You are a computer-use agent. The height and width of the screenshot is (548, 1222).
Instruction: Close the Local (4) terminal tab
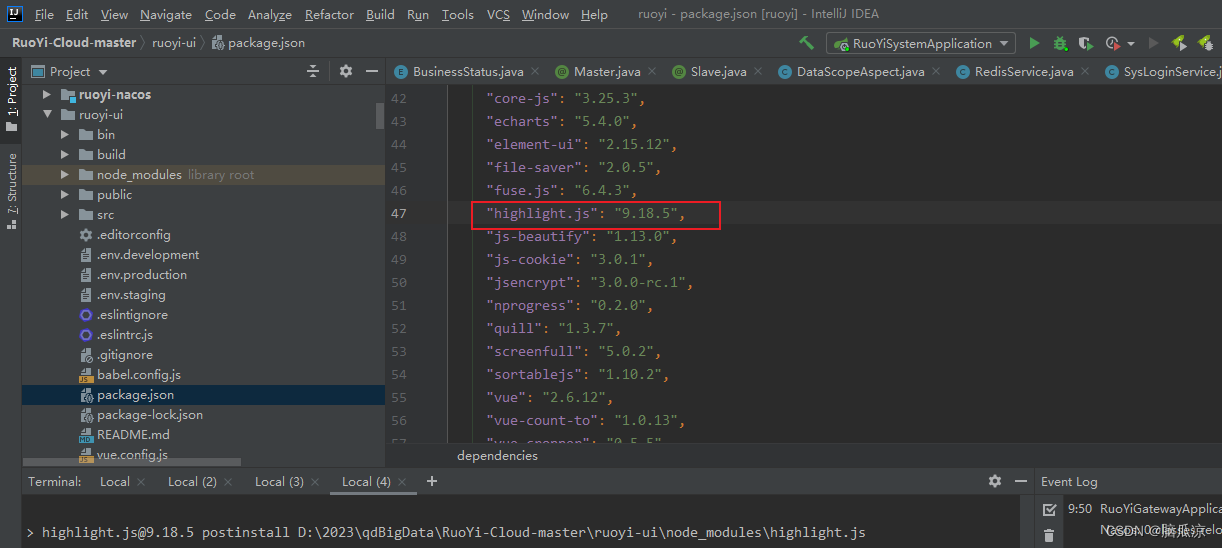click(403, 482)
